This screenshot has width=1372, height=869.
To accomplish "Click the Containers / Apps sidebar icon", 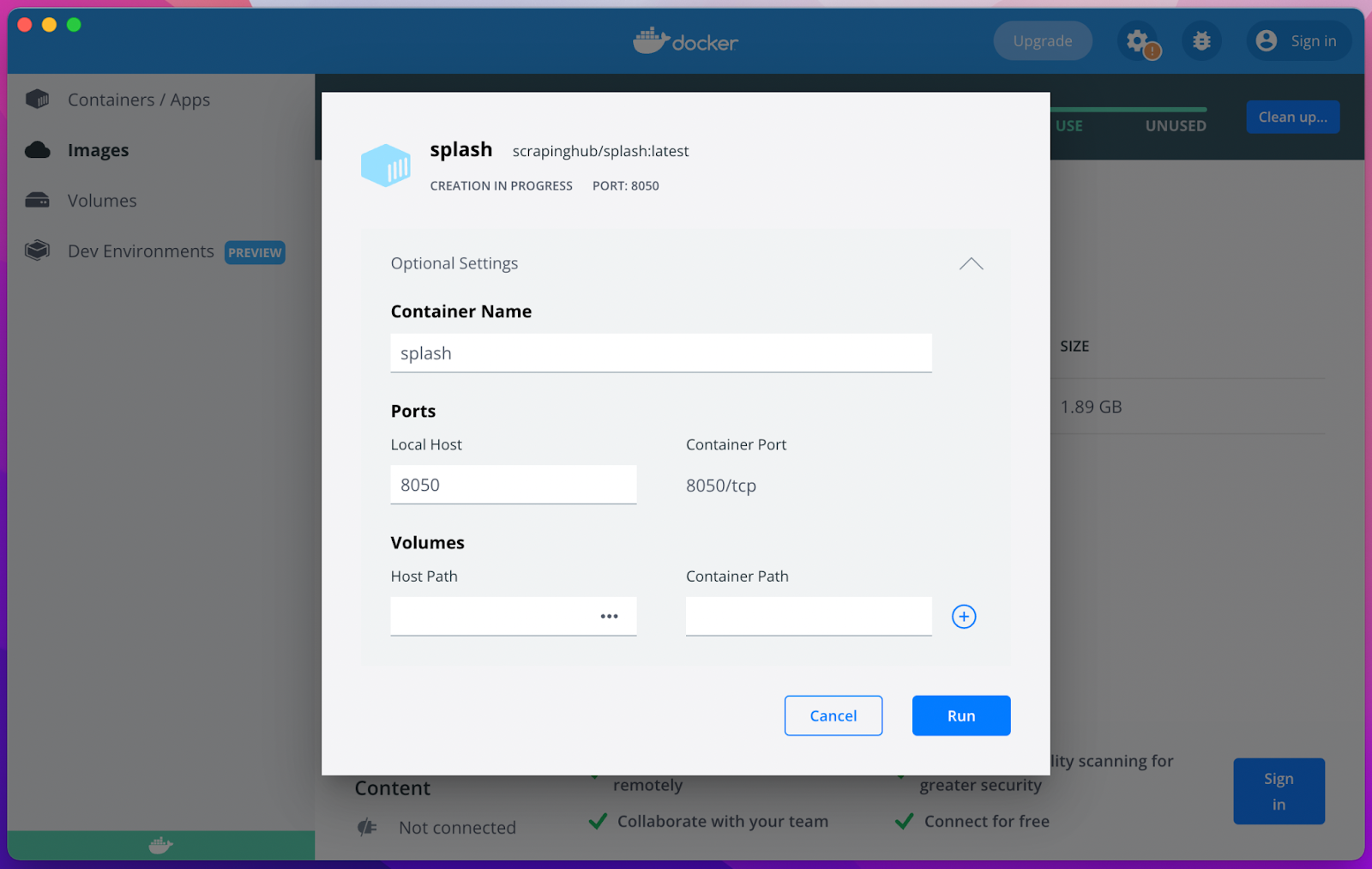I will pos(37,100).
